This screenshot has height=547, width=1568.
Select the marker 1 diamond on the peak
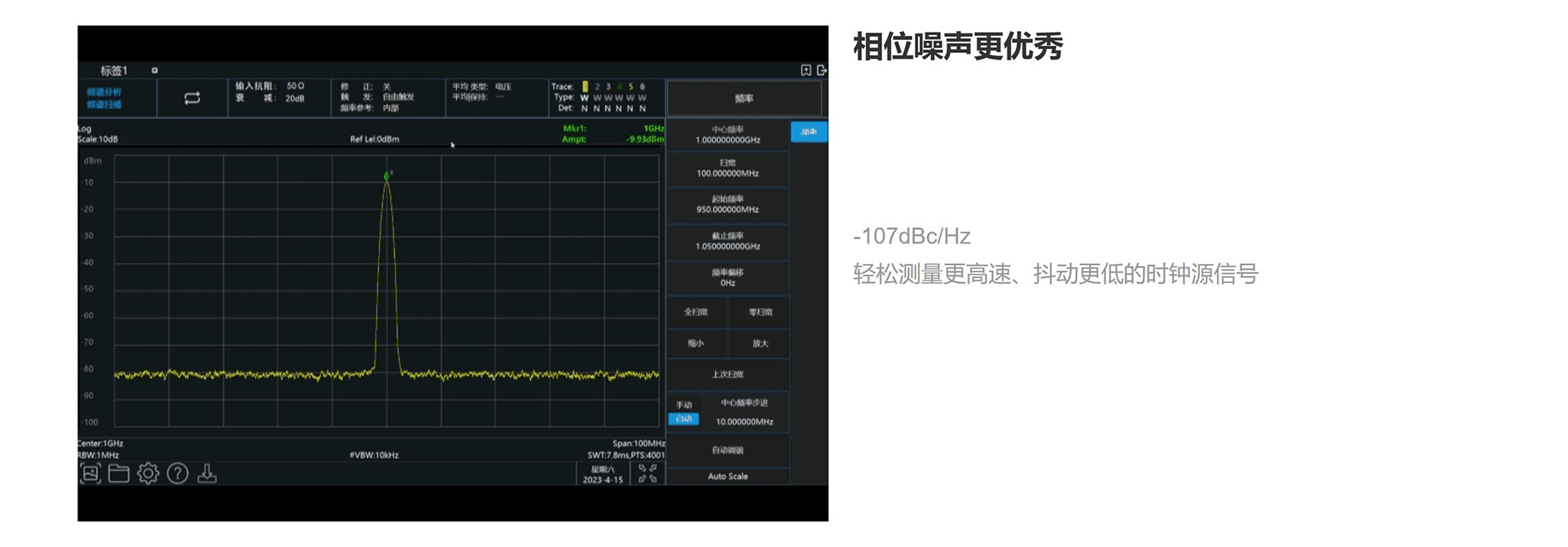click(x=387, y=176)
